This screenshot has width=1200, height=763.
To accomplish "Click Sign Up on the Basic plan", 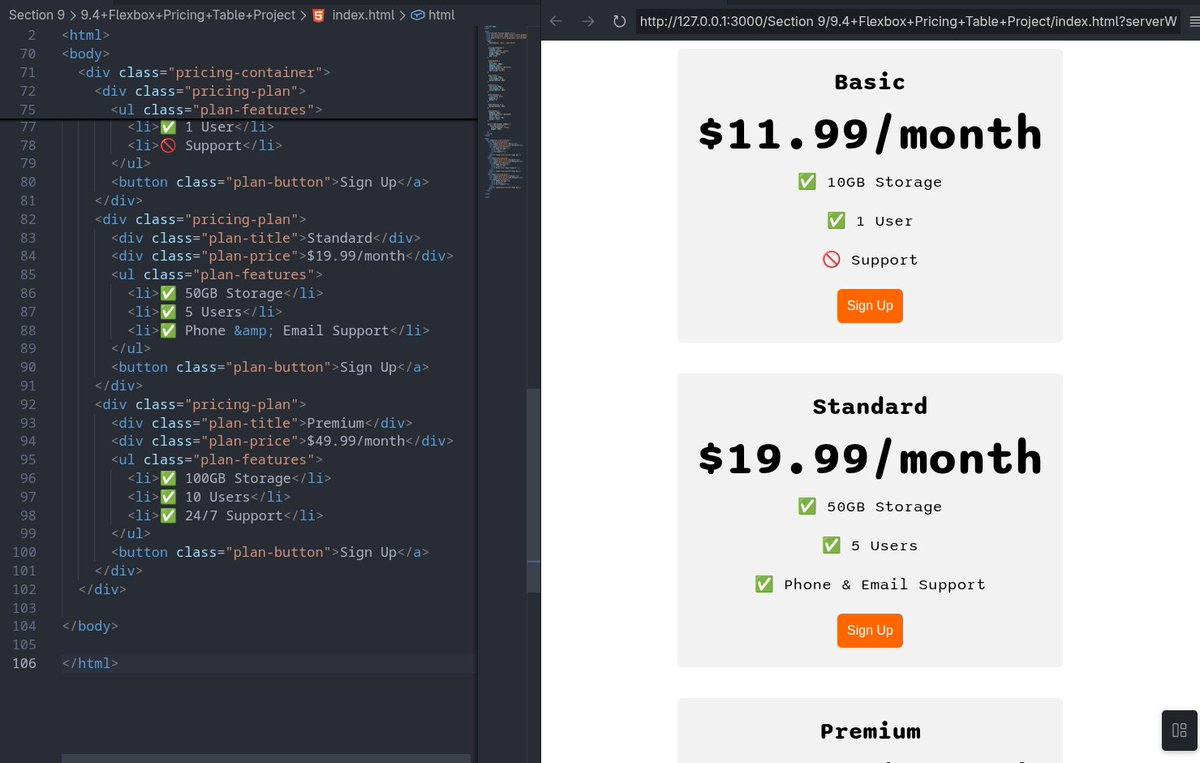I will pyautogui.click(x=869, y=305).
